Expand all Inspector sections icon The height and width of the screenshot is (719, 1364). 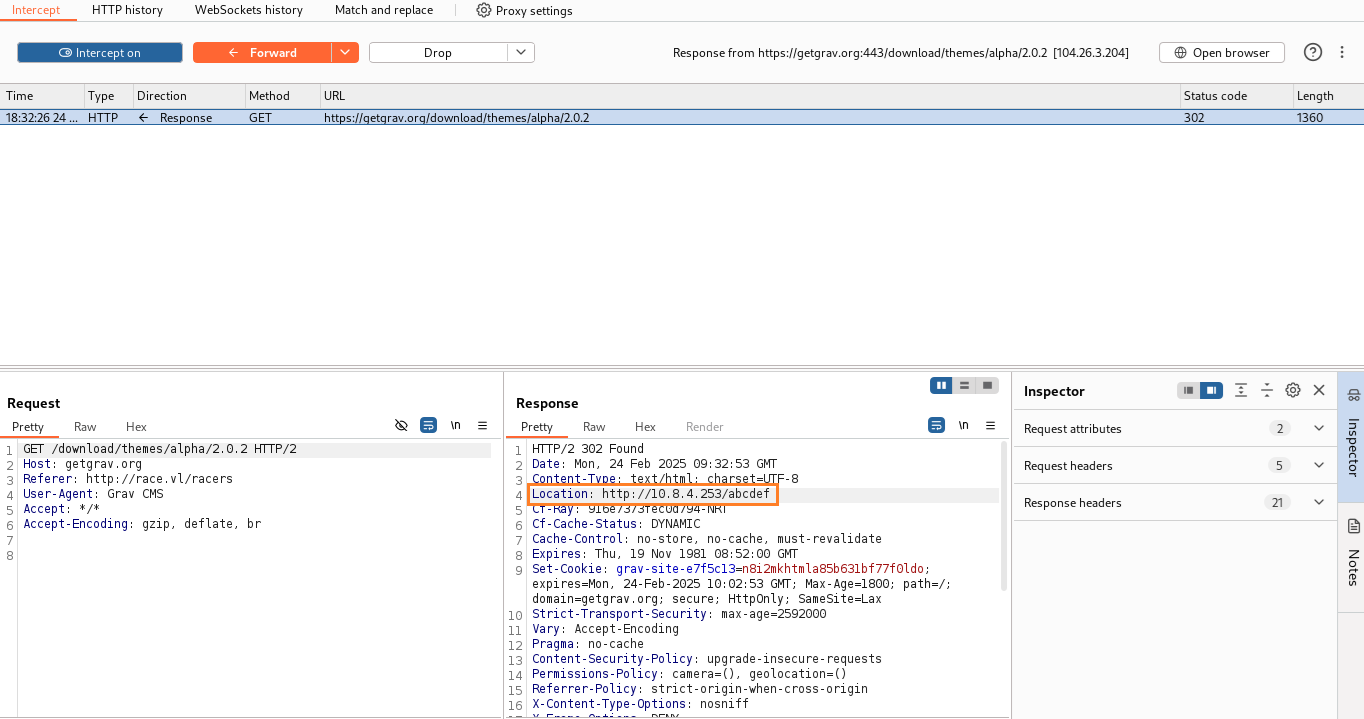(x=1241, y=390)
